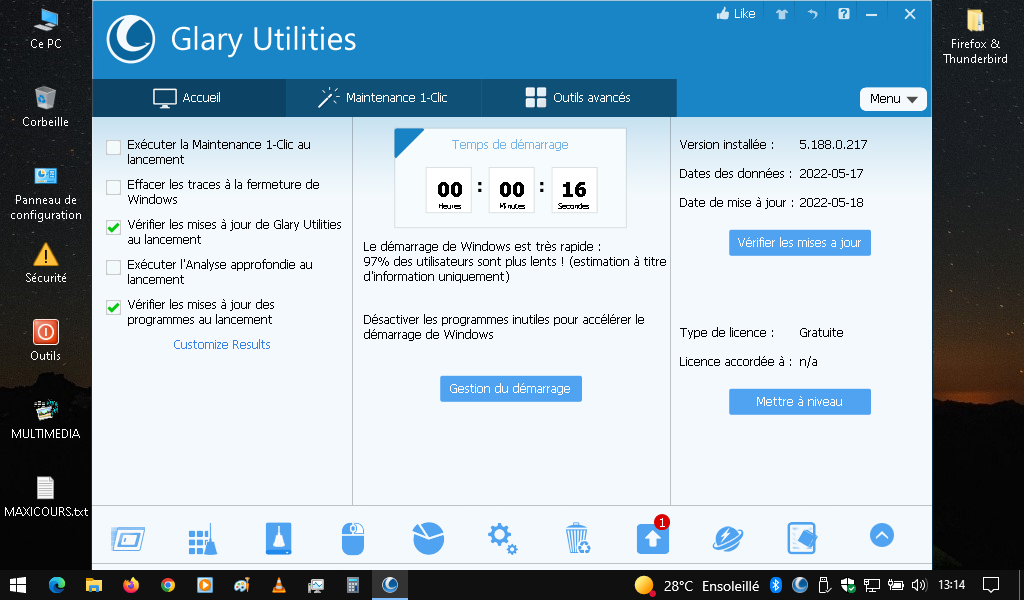
Task: Select the Sécurité warning desktop icon
Action: 46,263
